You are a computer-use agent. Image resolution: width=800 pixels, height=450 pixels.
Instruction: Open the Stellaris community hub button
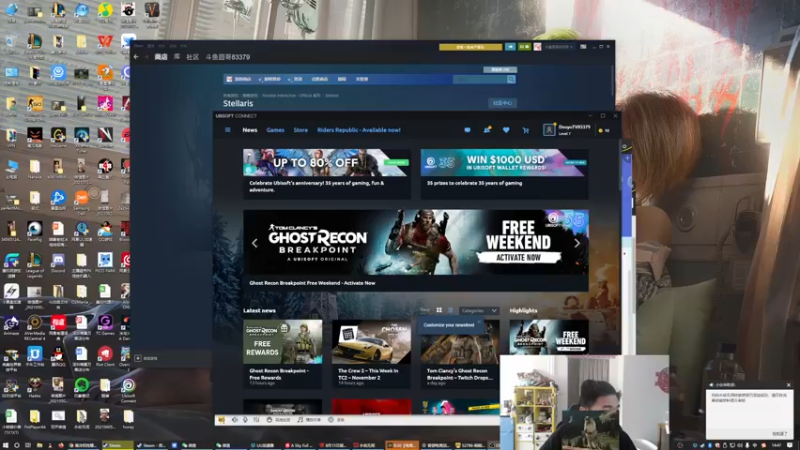pyautogui.click(x=503, y=103)
